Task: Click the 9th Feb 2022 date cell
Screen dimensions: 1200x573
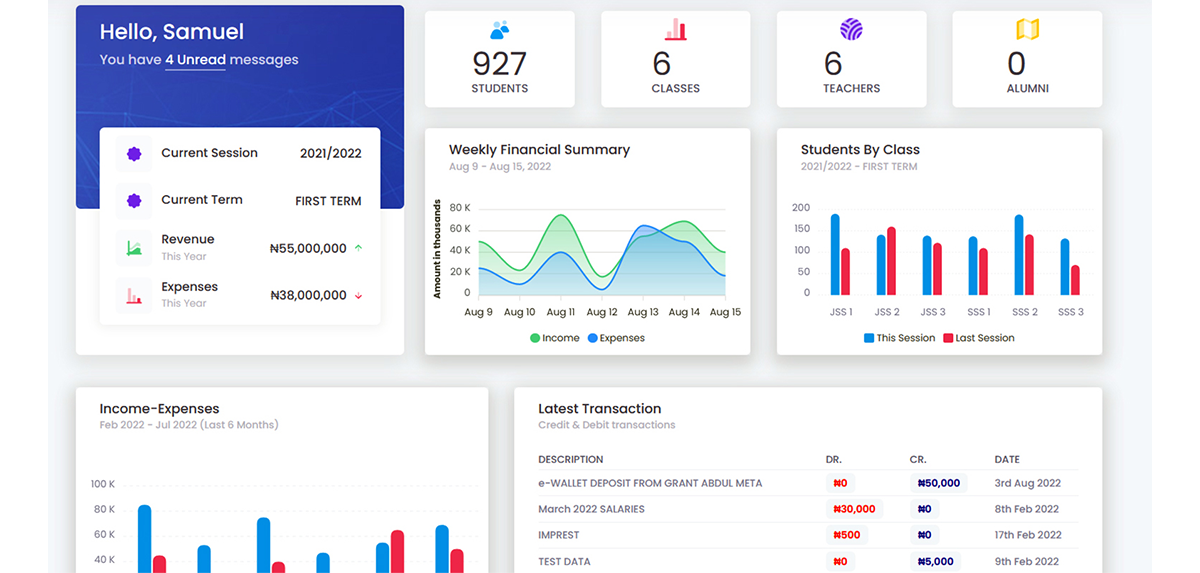Action: (1027, 561)
